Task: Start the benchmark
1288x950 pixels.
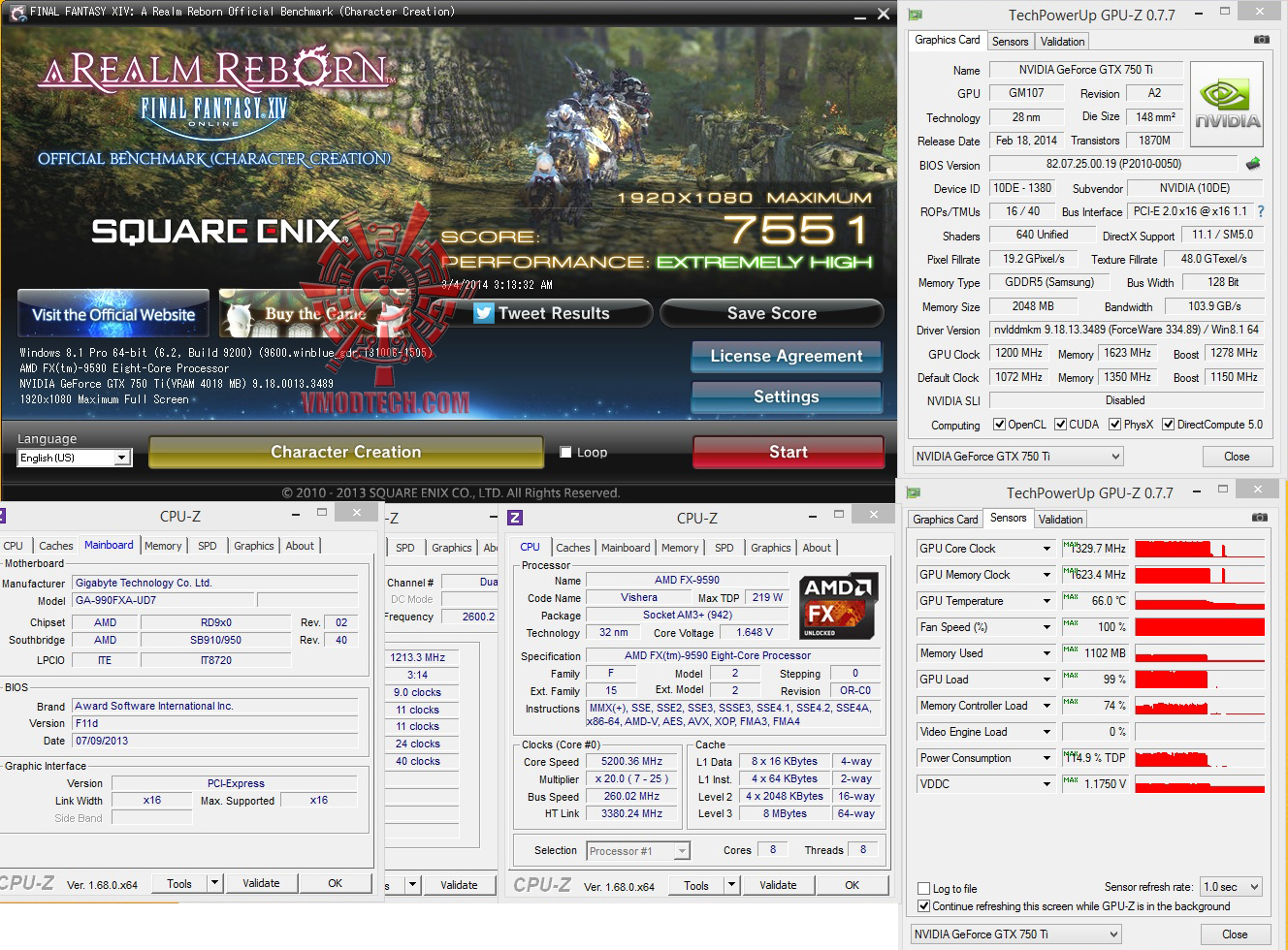Action: click(788, 452)
